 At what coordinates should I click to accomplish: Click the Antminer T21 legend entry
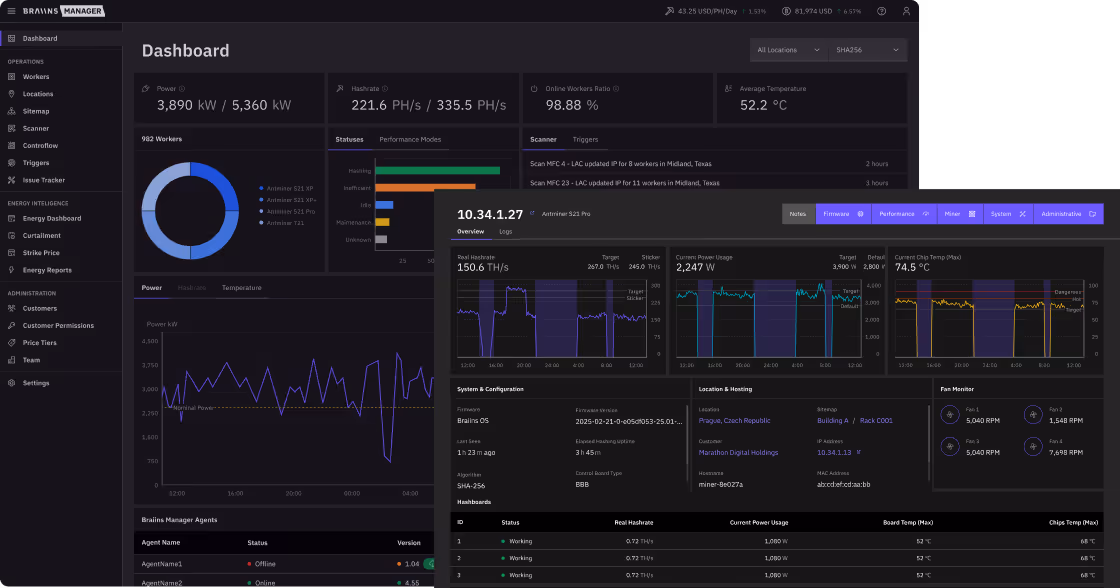point(281,223)
